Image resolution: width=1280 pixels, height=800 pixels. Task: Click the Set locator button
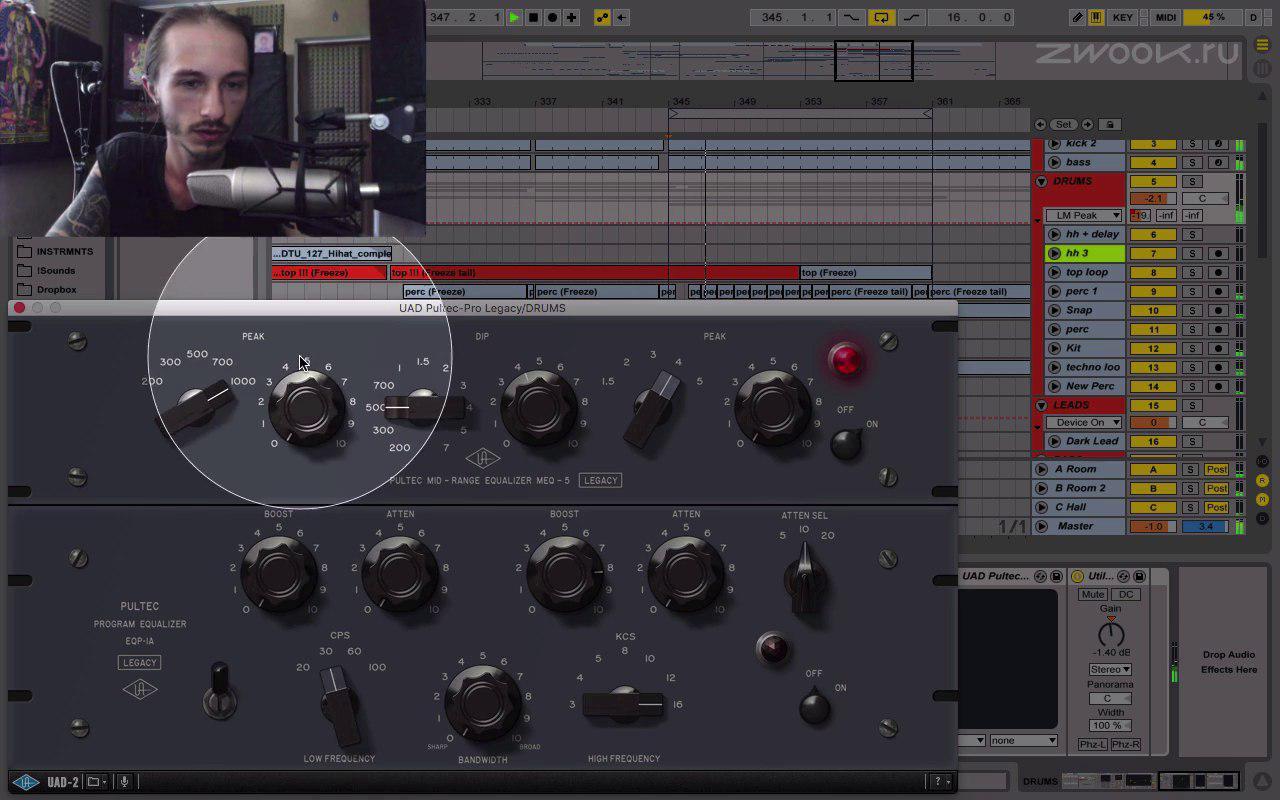pyautogui.click(x=1063, y=124)
